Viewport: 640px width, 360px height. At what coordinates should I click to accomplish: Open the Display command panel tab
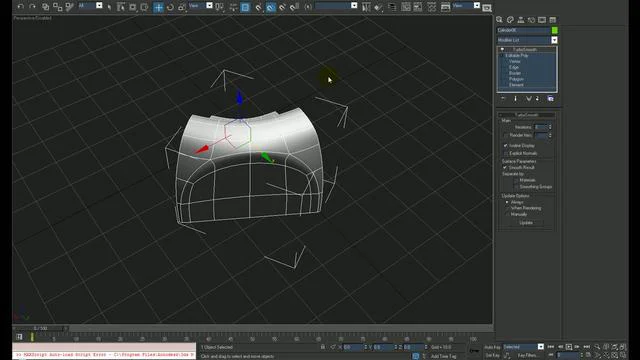542,20
